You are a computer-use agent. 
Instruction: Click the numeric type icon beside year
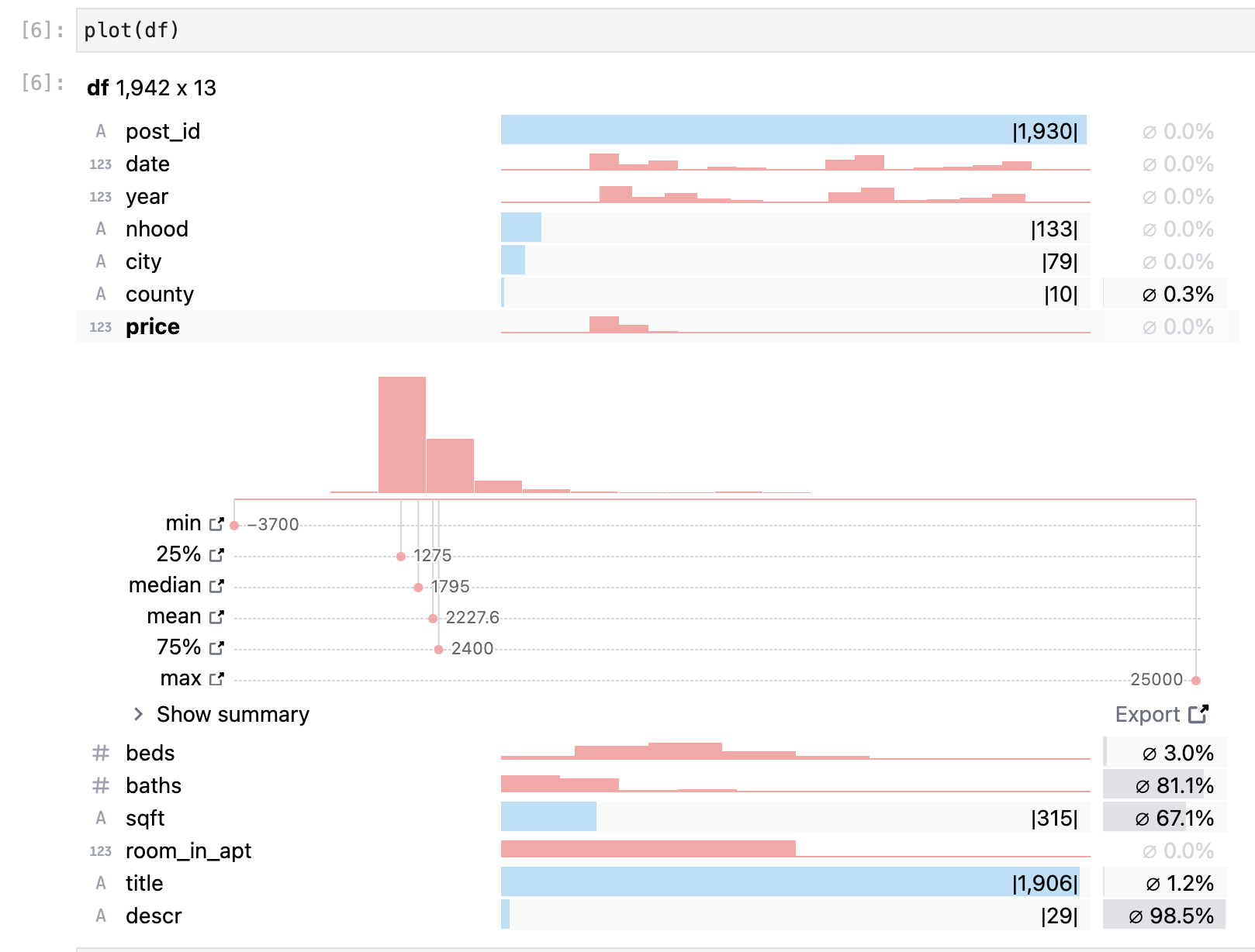[x=100, y=197]
